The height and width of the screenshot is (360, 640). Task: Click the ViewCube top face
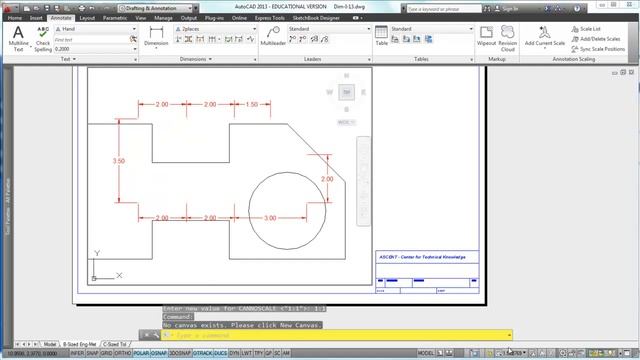[347, 92]
